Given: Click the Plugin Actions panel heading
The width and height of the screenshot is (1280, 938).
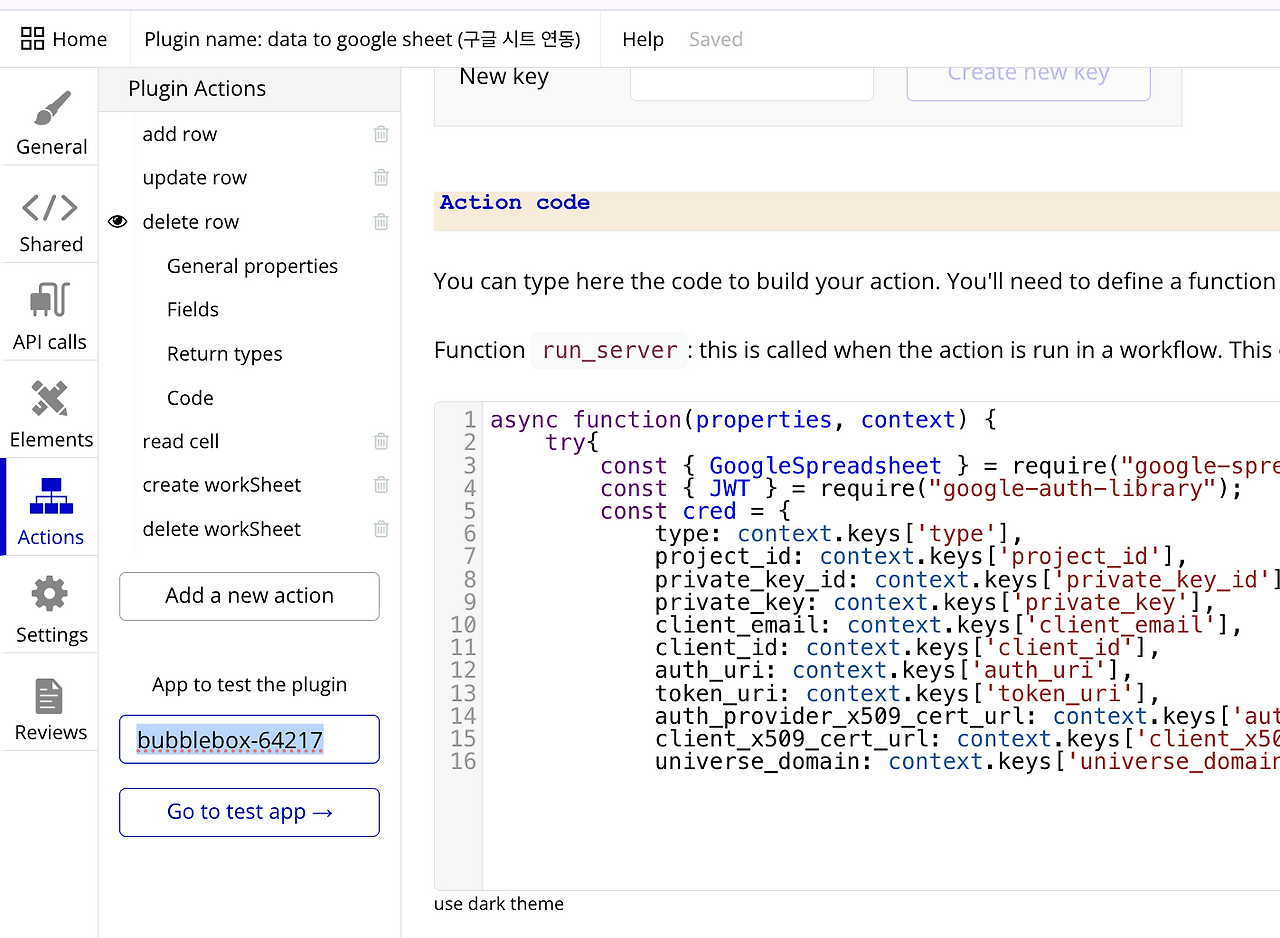Looking at the screenshot, I should 197,88.
